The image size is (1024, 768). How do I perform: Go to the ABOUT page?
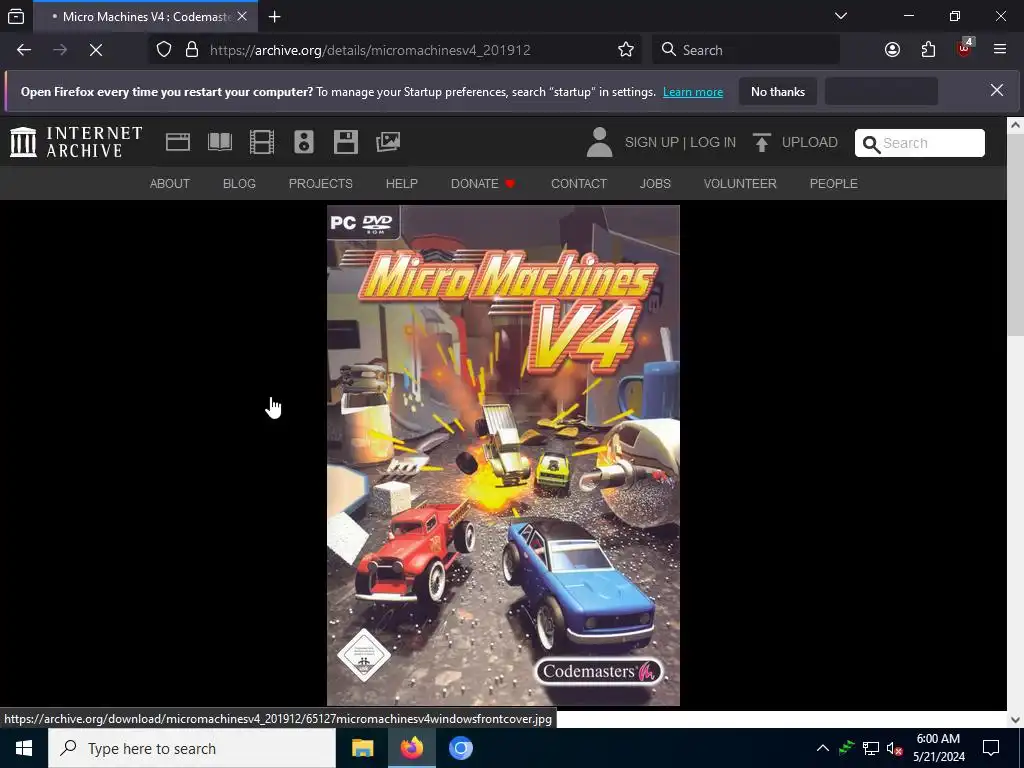point(170,184)
